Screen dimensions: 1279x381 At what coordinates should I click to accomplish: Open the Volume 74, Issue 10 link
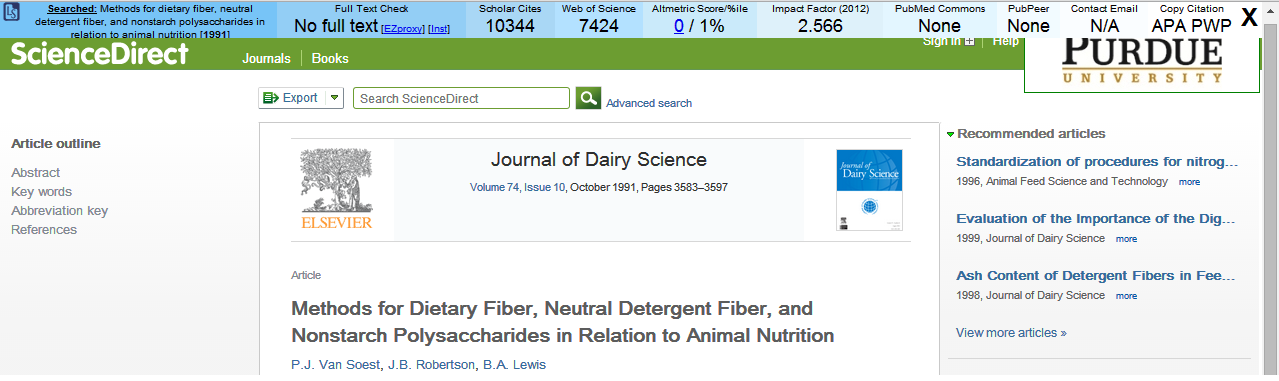pos(517,187)
